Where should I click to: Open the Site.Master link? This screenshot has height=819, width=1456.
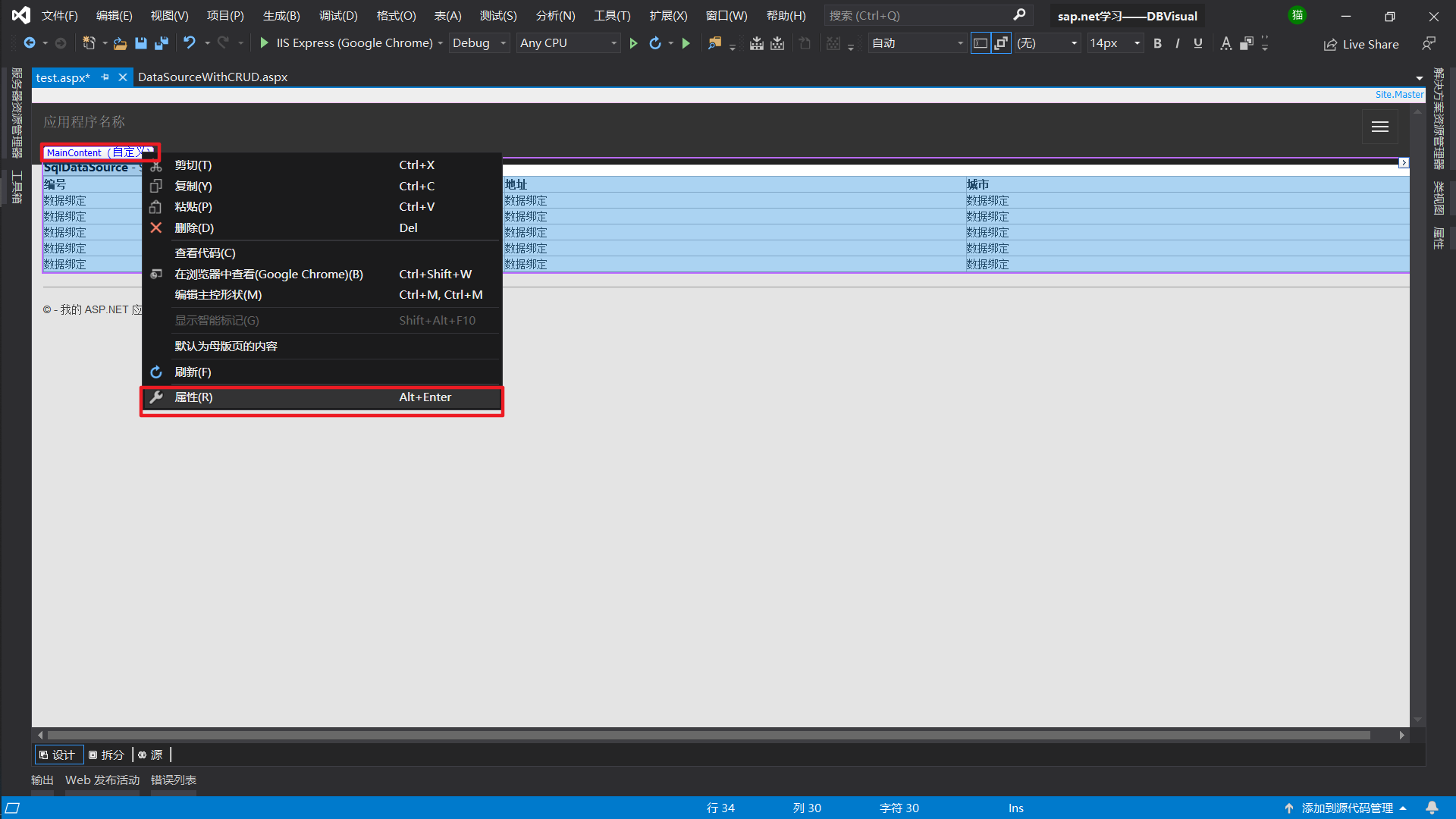pyautogui.click(x=1399, y=95)
